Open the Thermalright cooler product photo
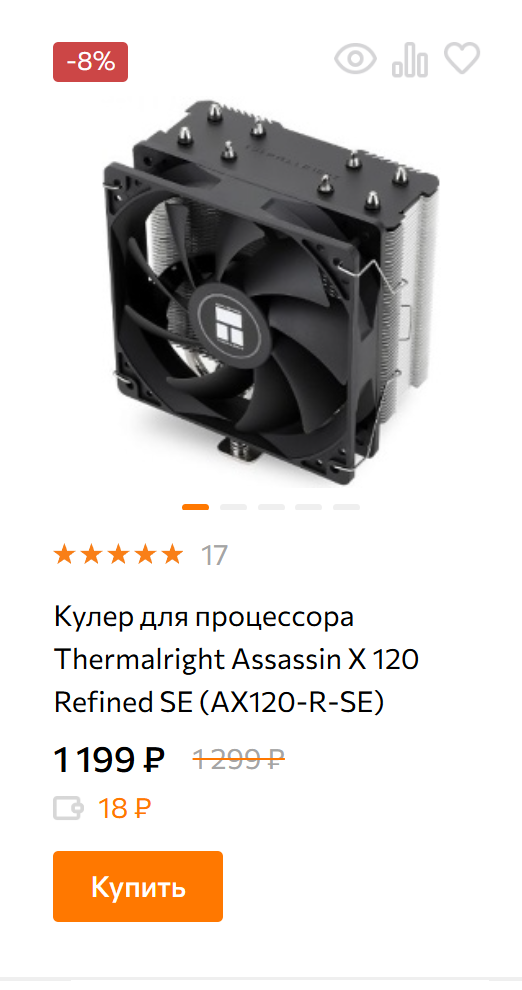 270,294
